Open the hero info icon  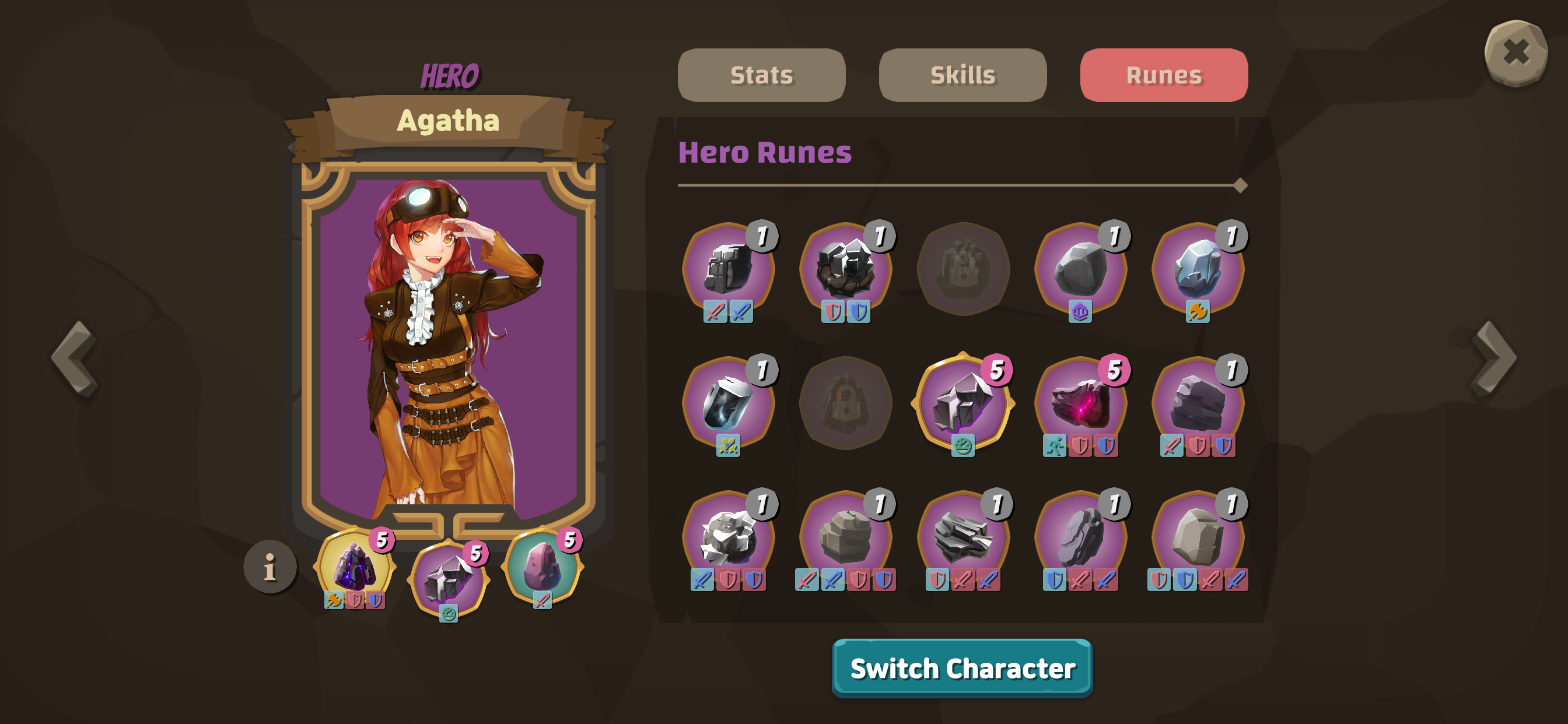tap(270, 567)
